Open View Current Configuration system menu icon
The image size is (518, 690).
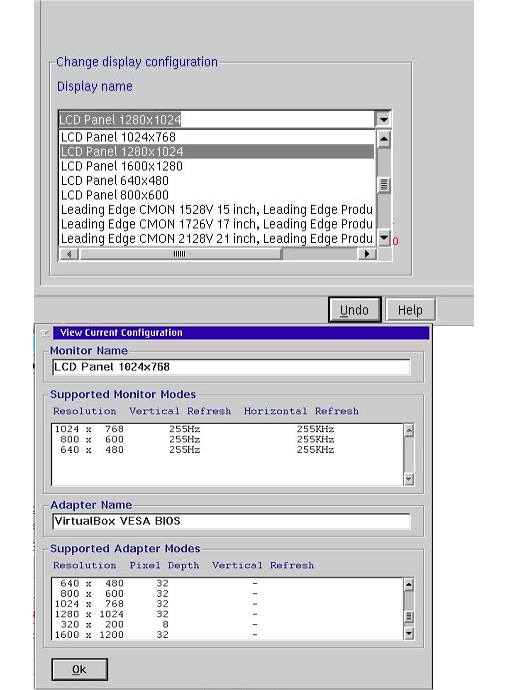tap(45, 333)
